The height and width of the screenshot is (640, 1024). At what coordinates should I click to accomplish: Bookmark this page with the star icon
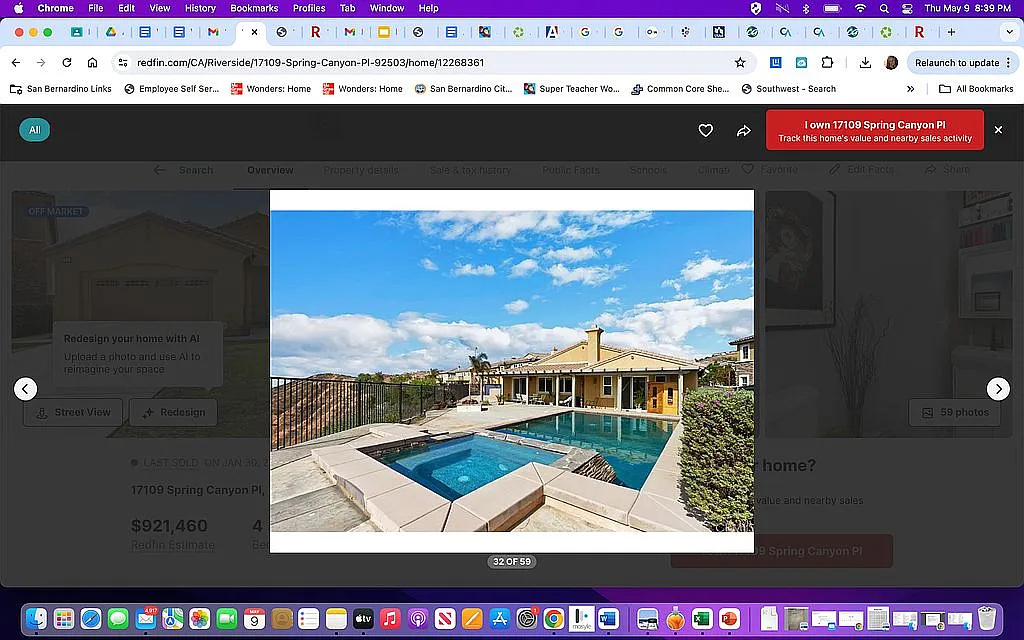click(x=740, y=62)
